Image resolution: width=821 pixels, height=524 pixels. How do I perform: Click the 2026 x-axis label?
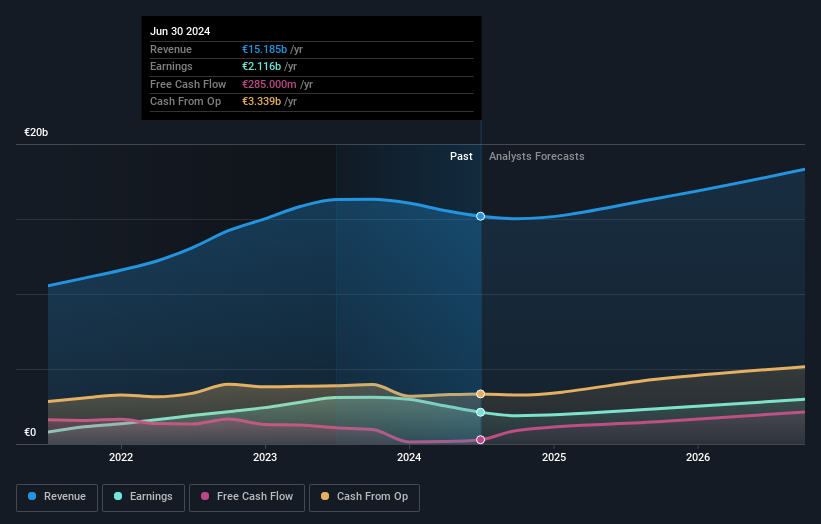tap(698, 457)
